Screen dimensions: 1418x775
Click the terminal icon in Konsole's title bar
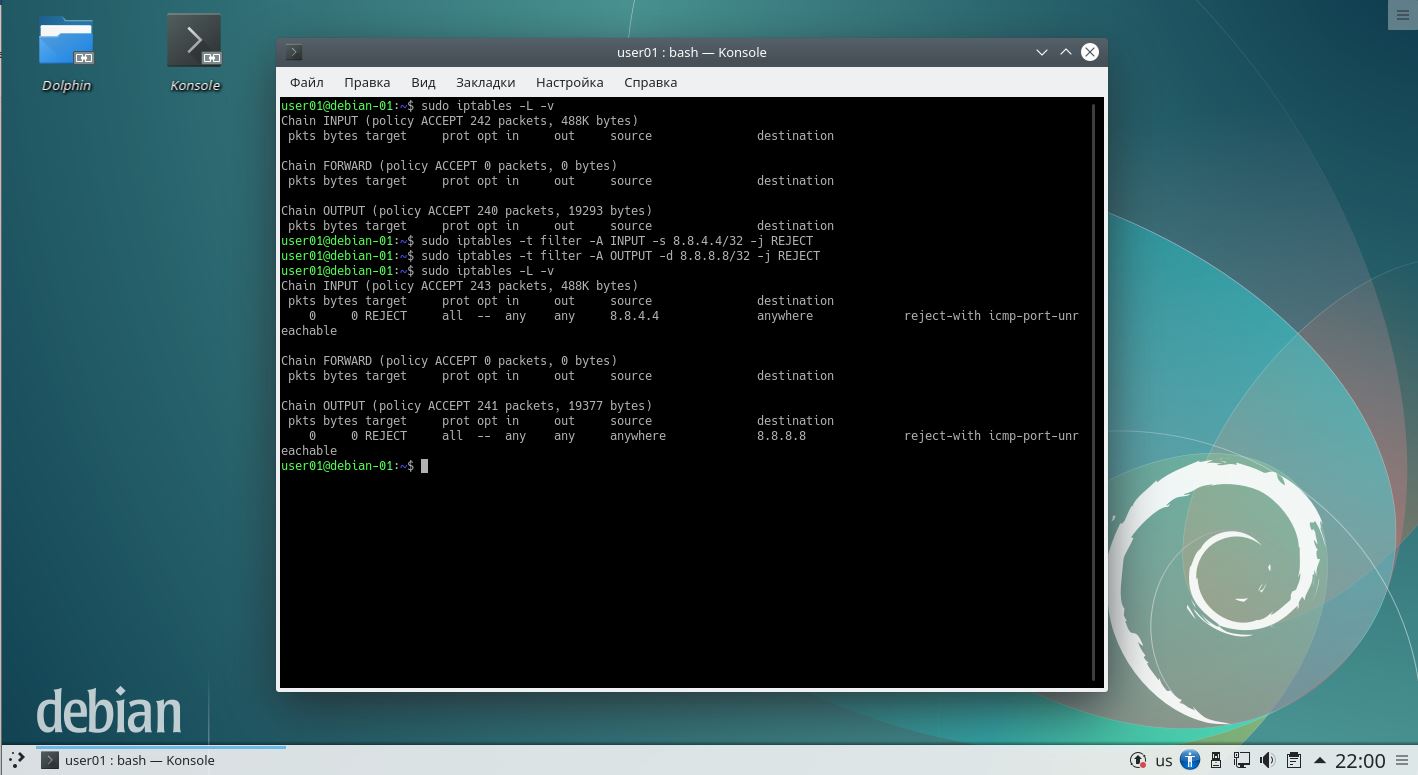[294, 52]
